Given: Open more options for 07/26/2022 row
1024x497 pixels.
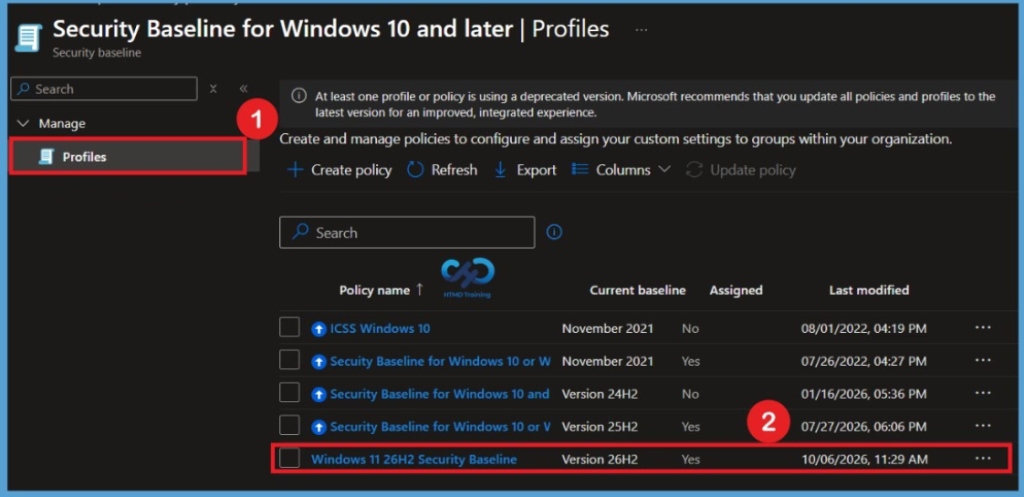Looking at the screenshot, I should pyautogui.click(x=983, y=360).
